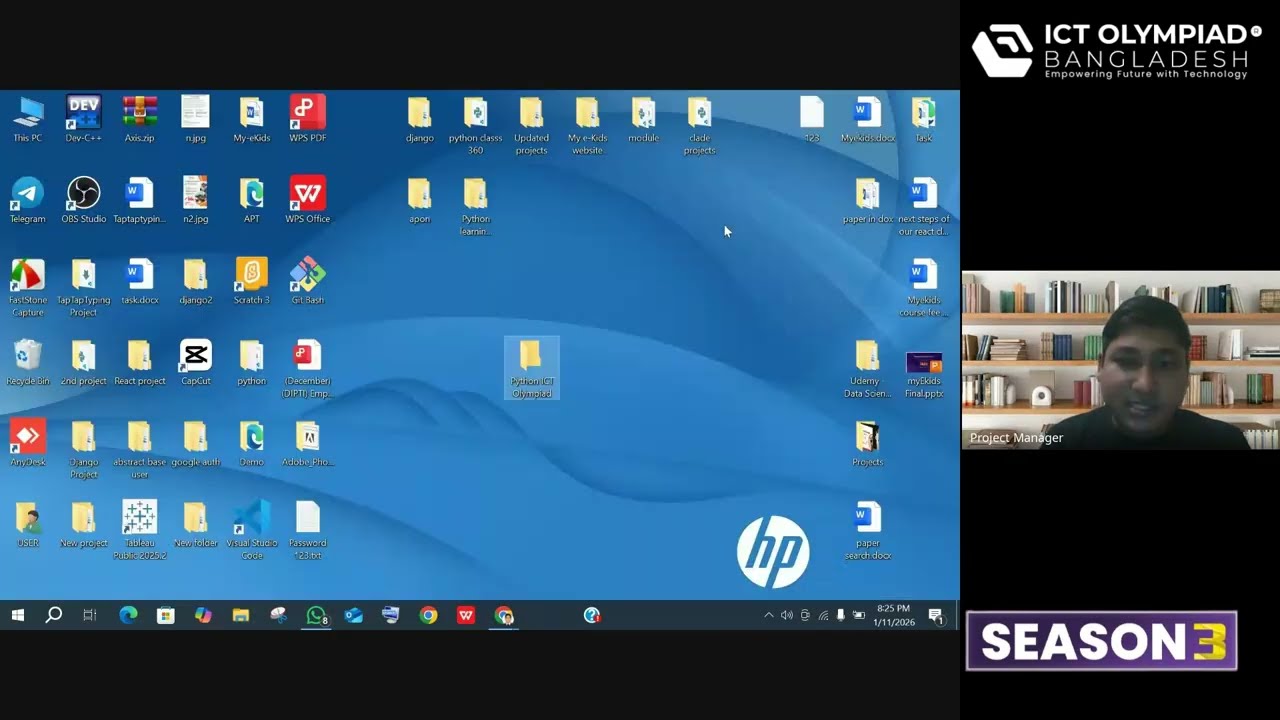Launch Tableau Public 2025.2 icon
This screenshot has height=720, width=1280.
pos(140,530)
